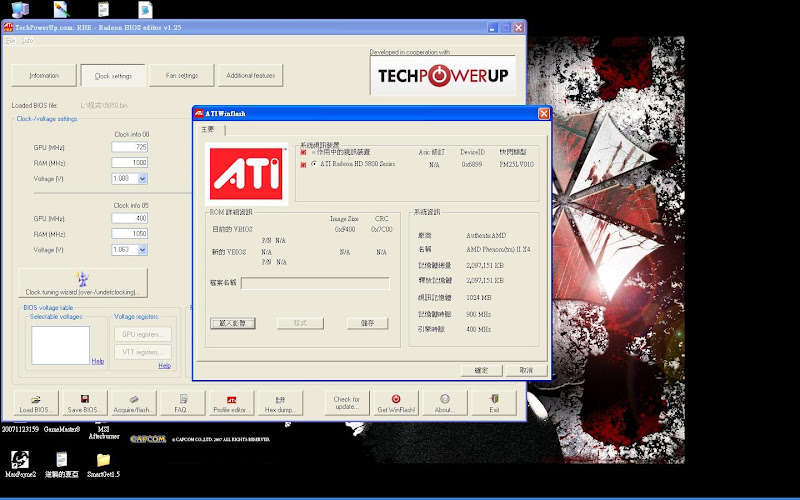The width and height of the screenshot is (800, 500).
Task: Select the 主要 tab in ATIWinflash
Action: 208,130
